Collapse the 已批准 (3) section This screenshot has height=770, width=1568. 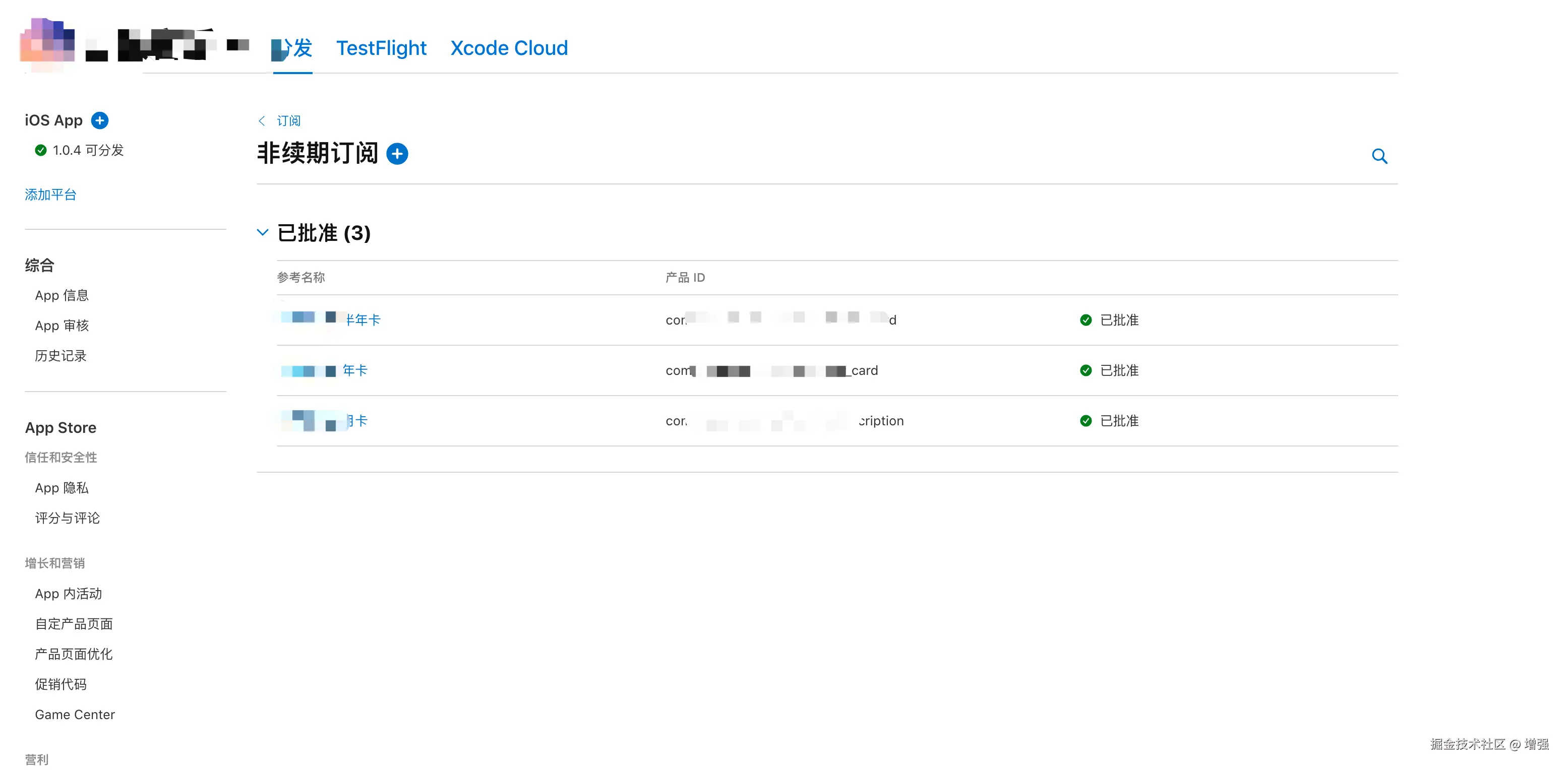[263, 232]
